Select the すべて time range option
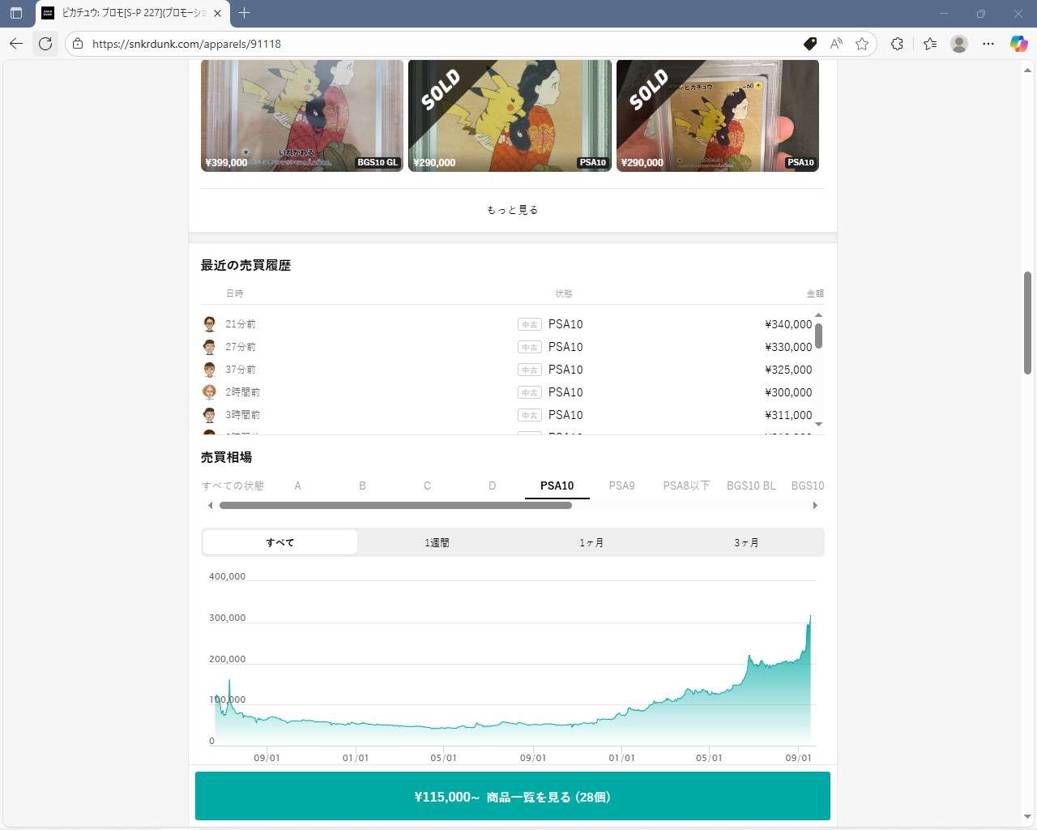 click(280, 542)
